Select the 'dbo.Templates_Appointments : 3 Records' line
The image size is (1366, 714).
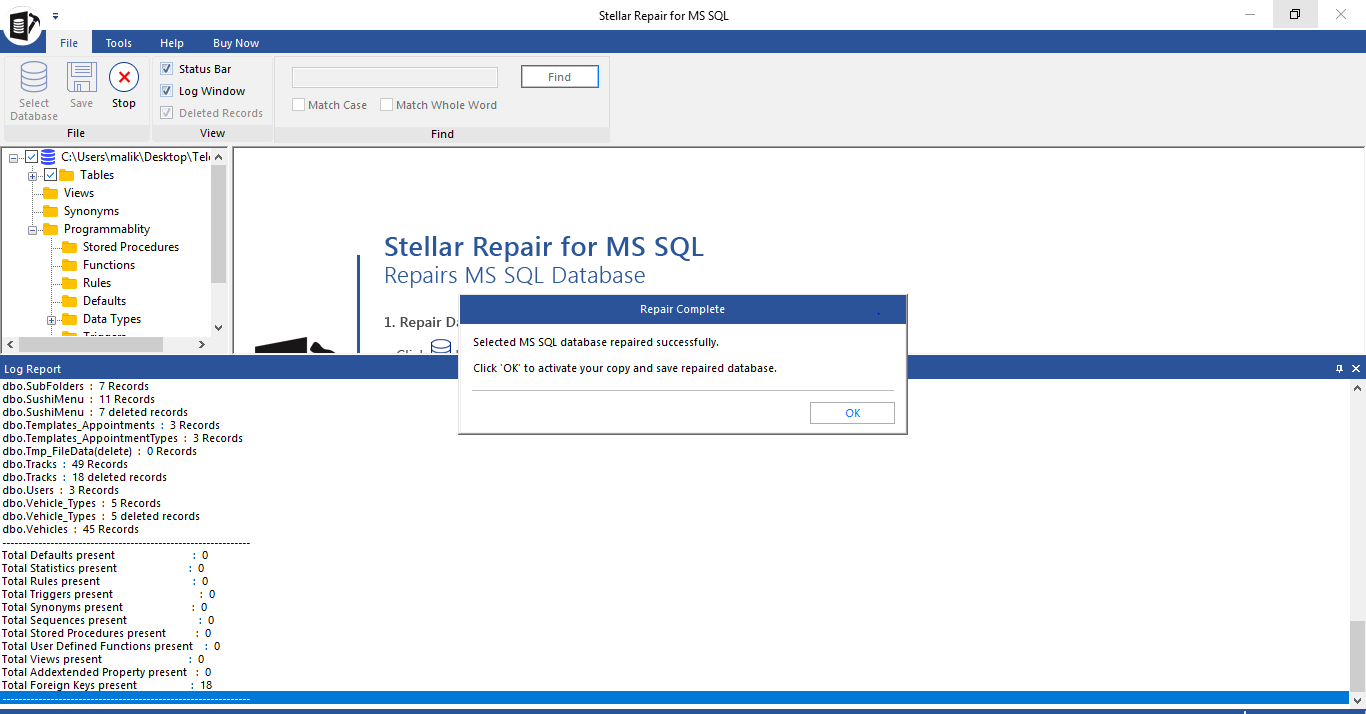(x=111, y=425)
